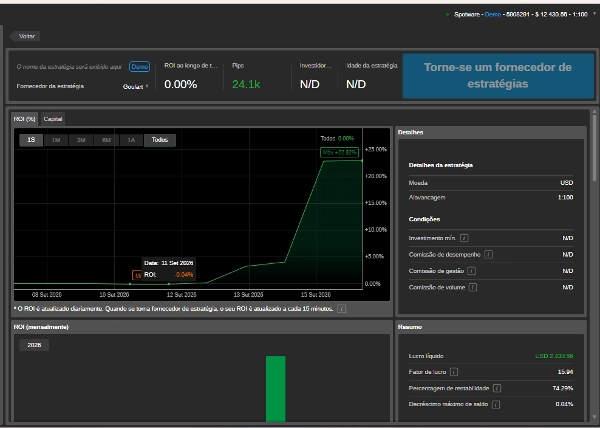Click the Alavancagem value 1:100
This screenshot has width=600, height=428.
click(566, 198)
